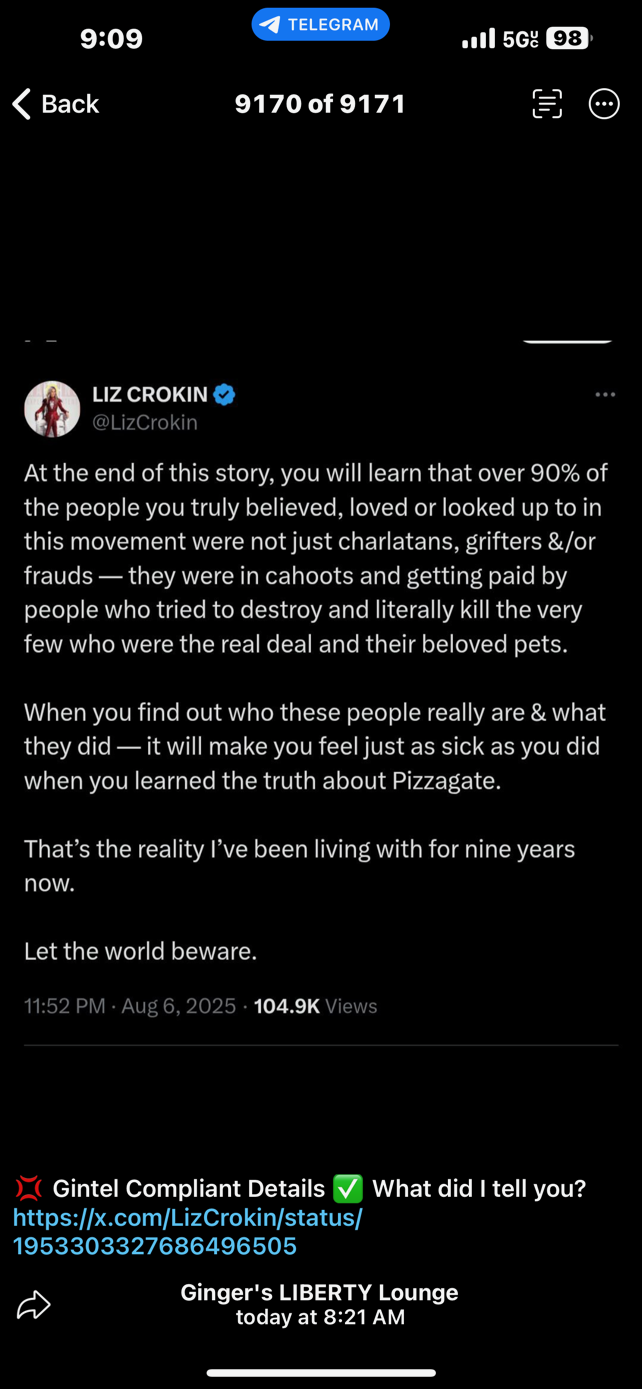
Task: Open the x.com LizCrokin status link
Action: [x=188, y=1232]
